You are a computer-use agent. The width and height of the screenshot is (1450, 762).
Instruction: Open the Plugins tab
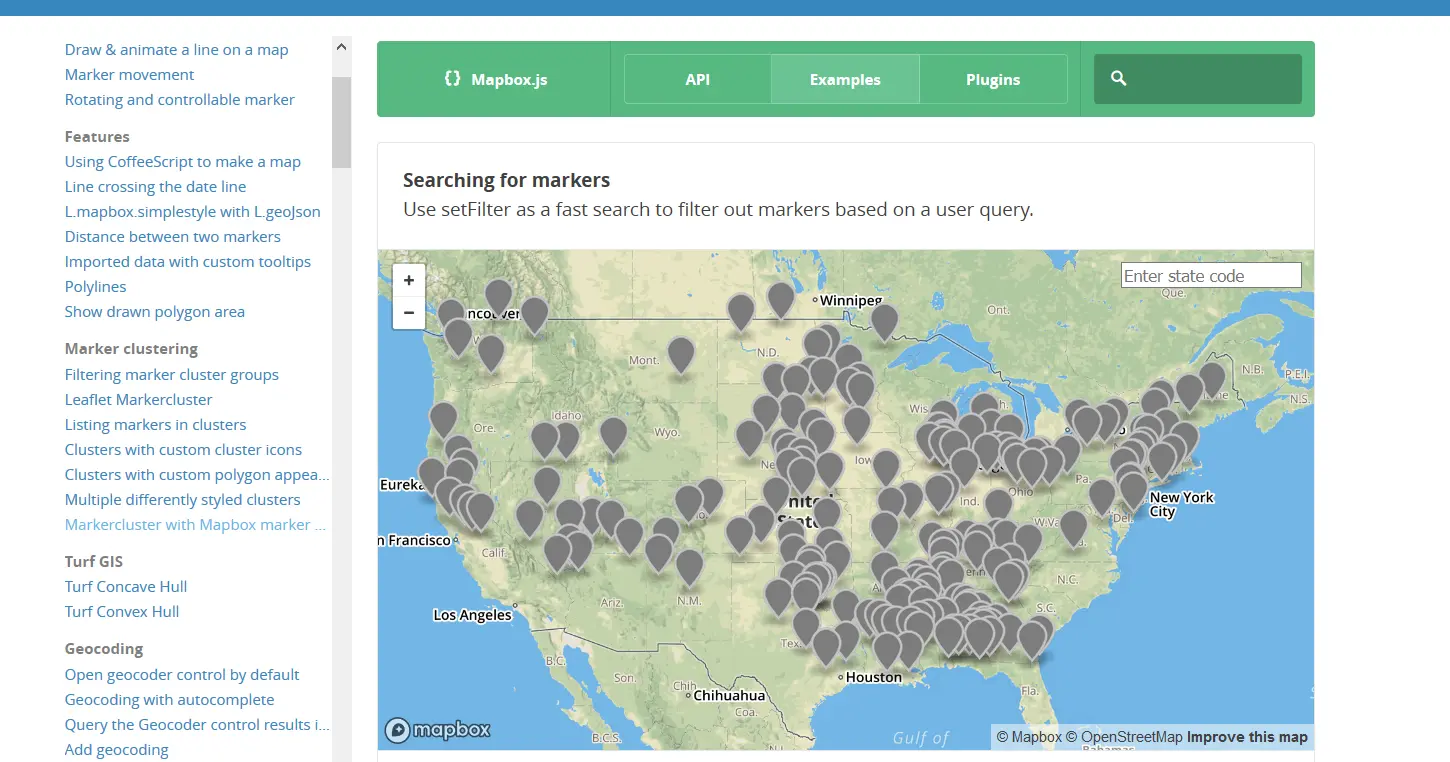(993, 79)
